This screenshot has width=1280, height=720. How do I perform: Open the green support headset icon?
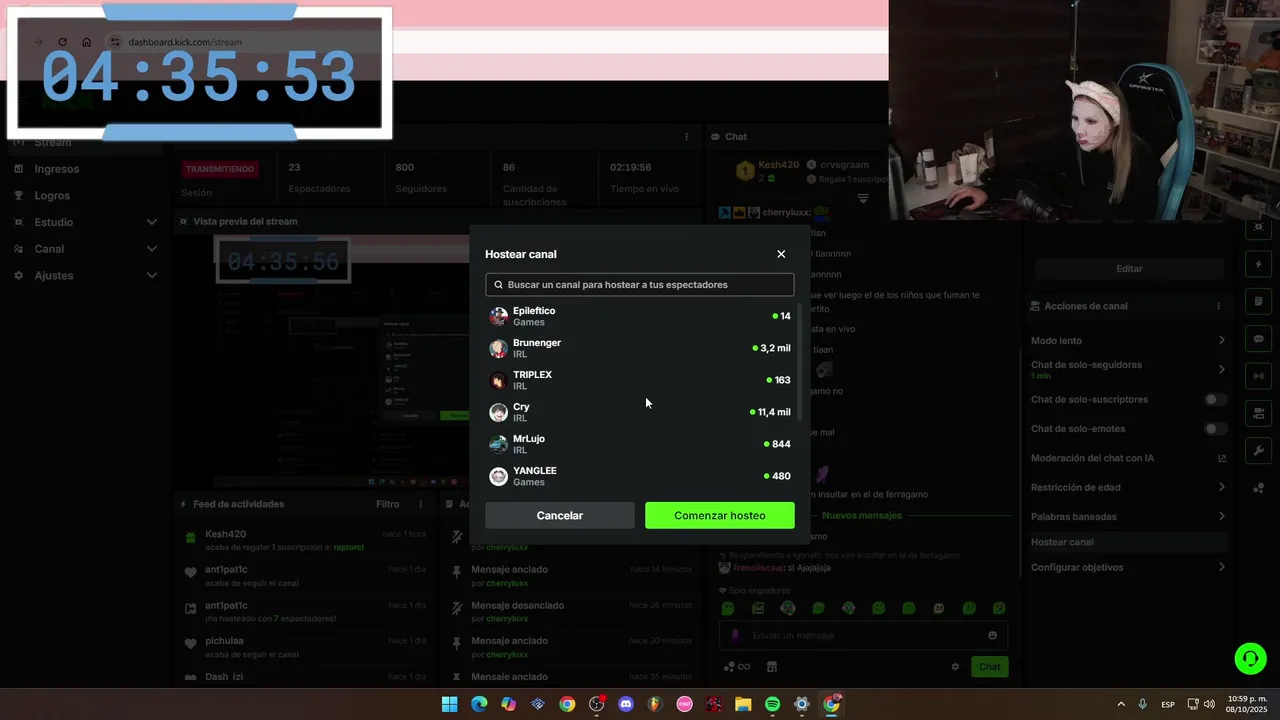click(1250, 659)
